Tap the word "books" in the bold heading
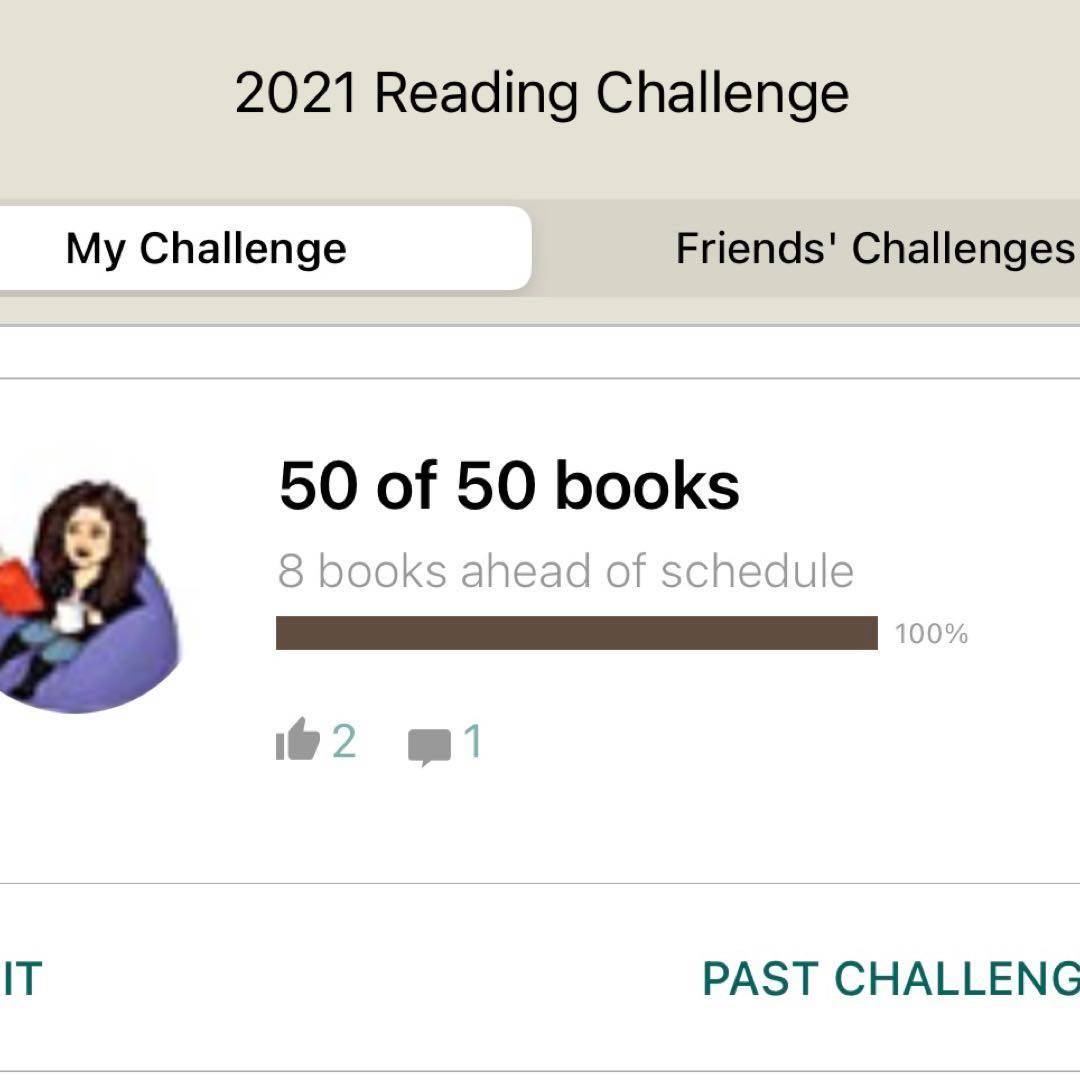The height and width of the screenshot is (1080, 1080). click(x=647, y=486)
